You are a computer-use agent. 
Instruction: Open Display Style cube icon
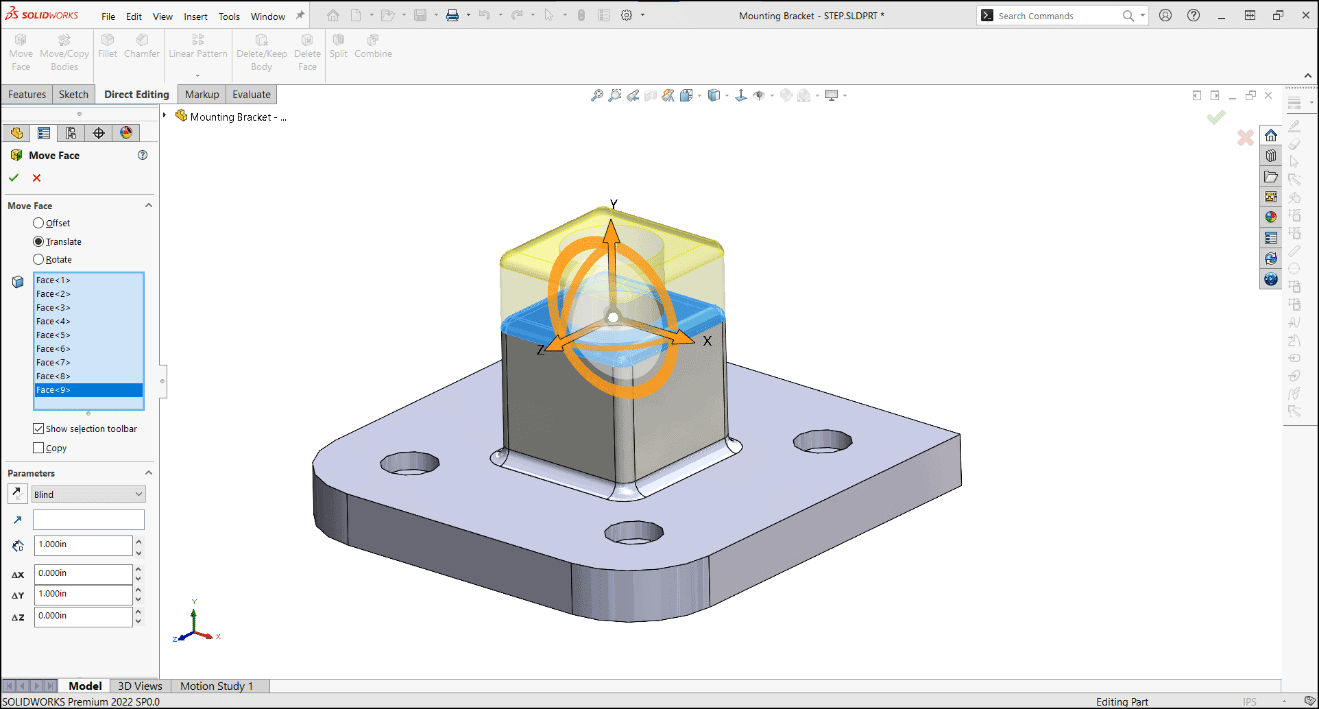[x=713, y=95]
